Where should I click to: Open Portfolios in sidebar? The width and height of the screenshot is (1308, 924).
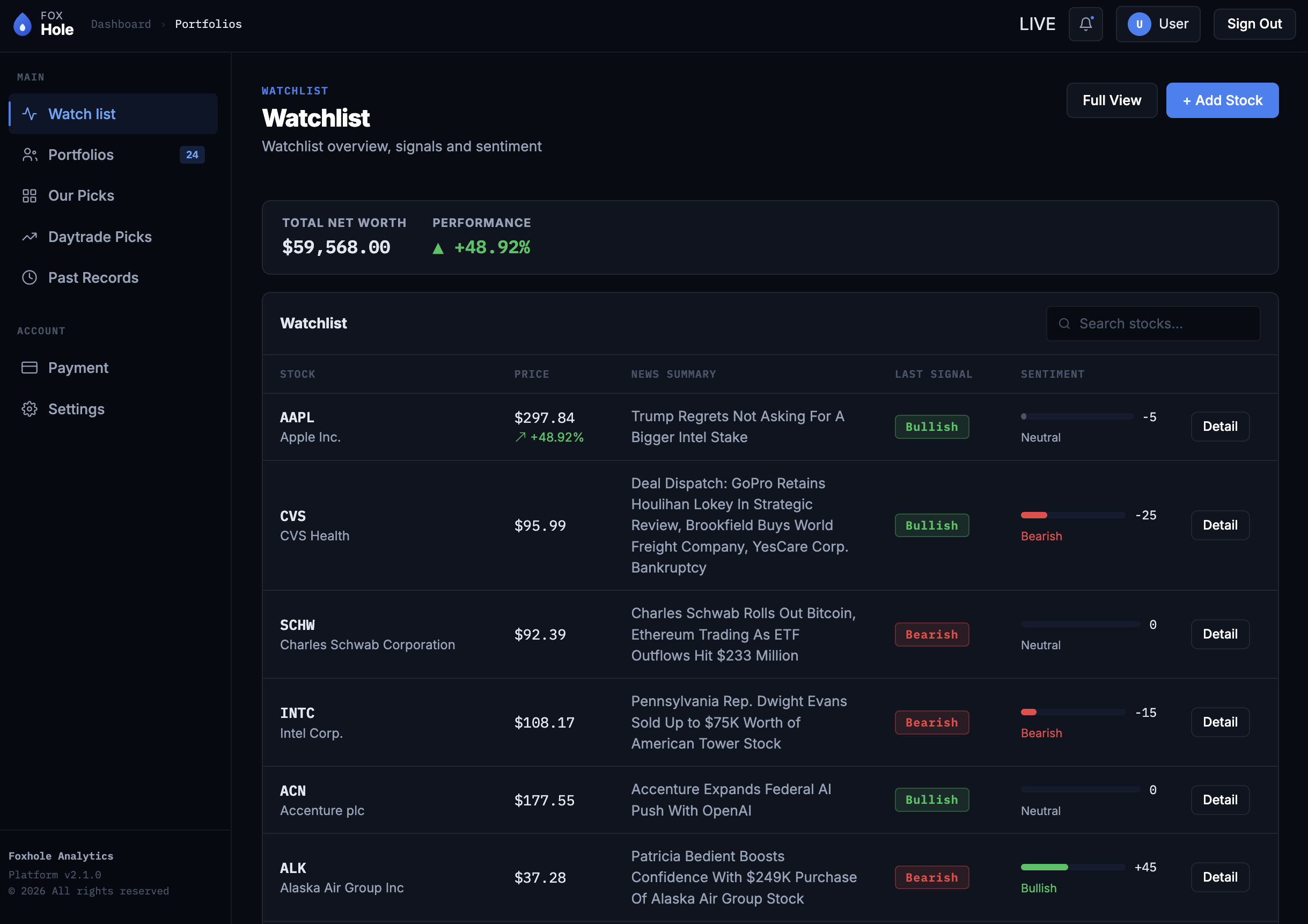[113, 155]
